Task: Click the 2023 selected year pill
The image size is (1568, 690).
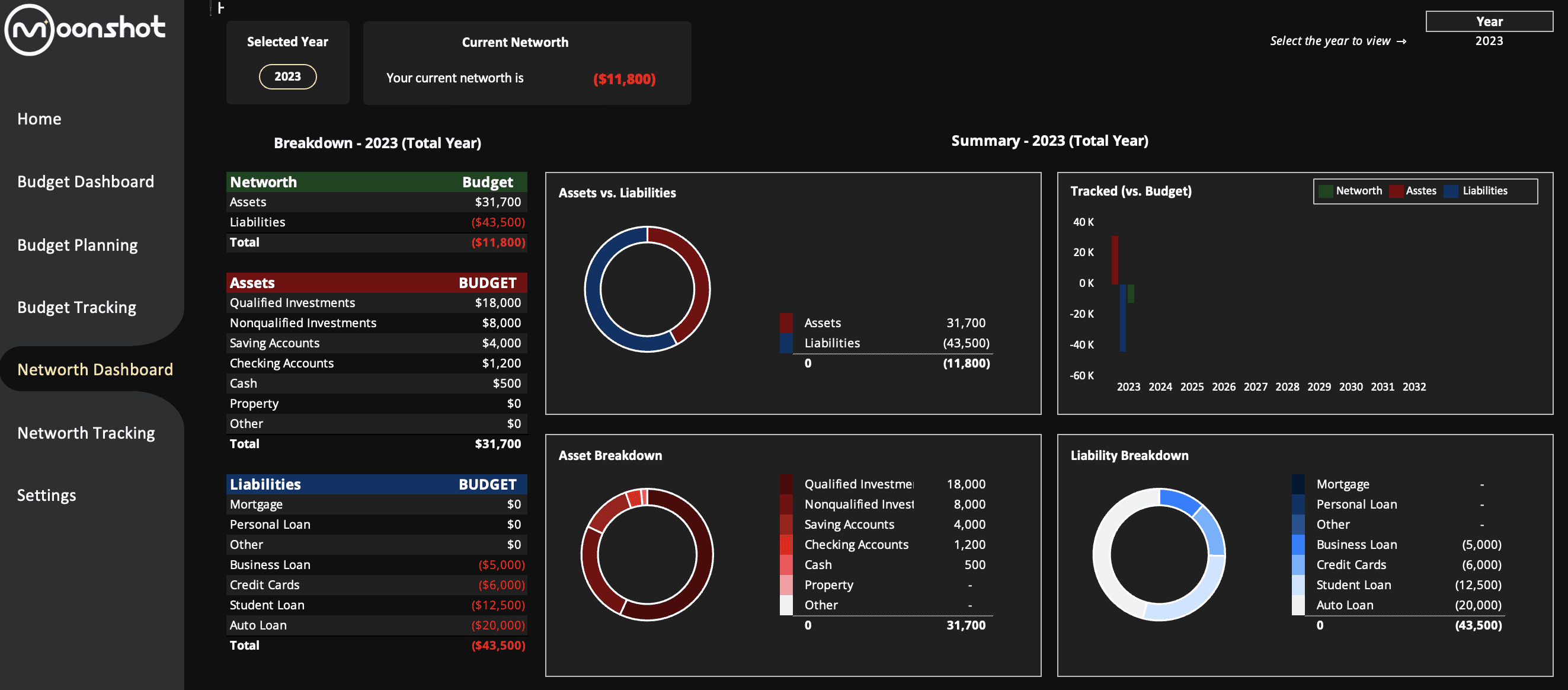Action: click(x=287, y=76)
